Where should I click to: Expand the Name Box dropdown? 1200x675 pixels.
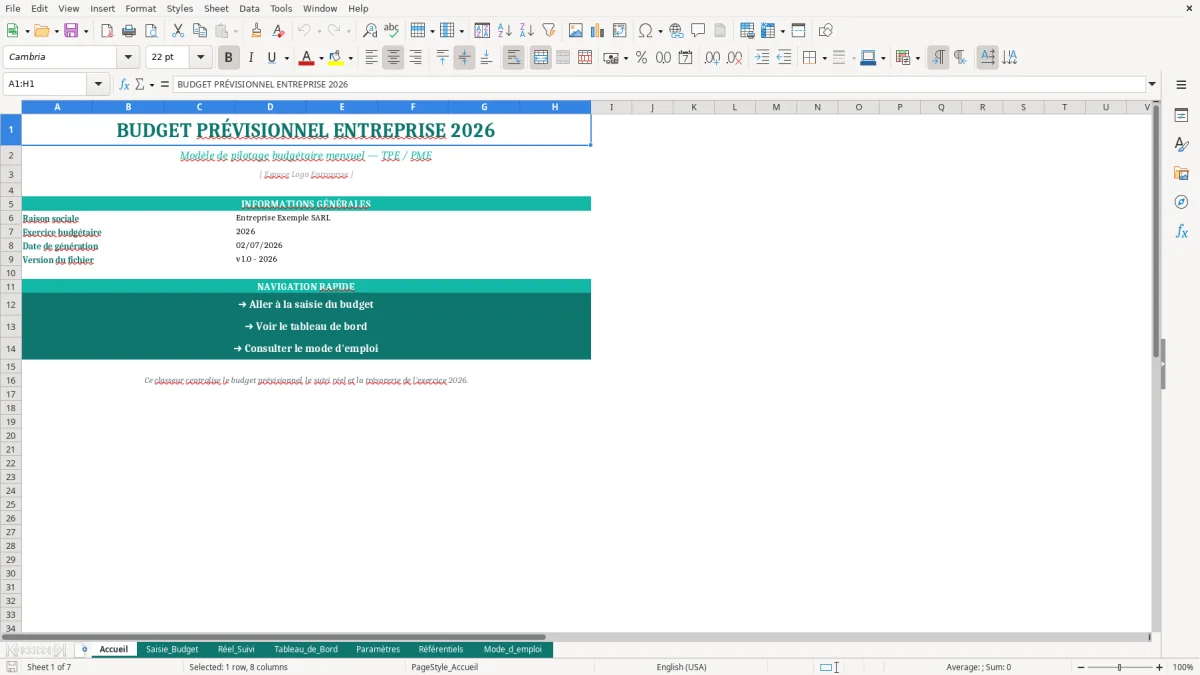(x=98, y=85)
